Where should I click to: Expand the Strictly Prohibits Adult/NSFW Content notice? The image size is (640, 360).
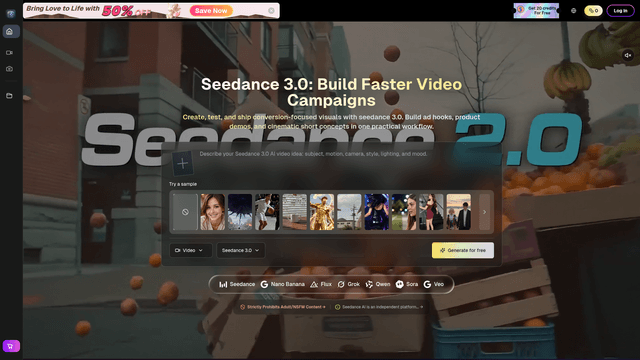(x=283, y=307)
